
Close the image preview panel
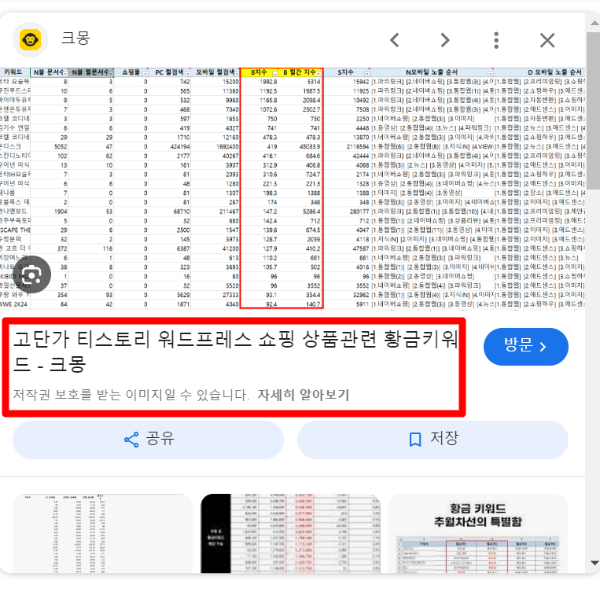(x=547, y=40)
